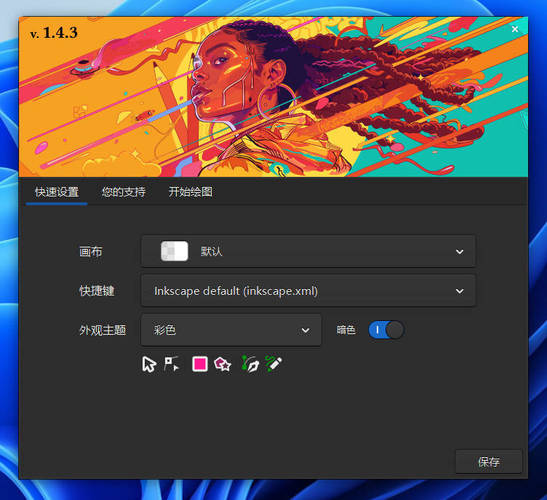Open the 快捷键 keyboard shortcuts dropdown

pyautogui.click(x=308, y=291)
